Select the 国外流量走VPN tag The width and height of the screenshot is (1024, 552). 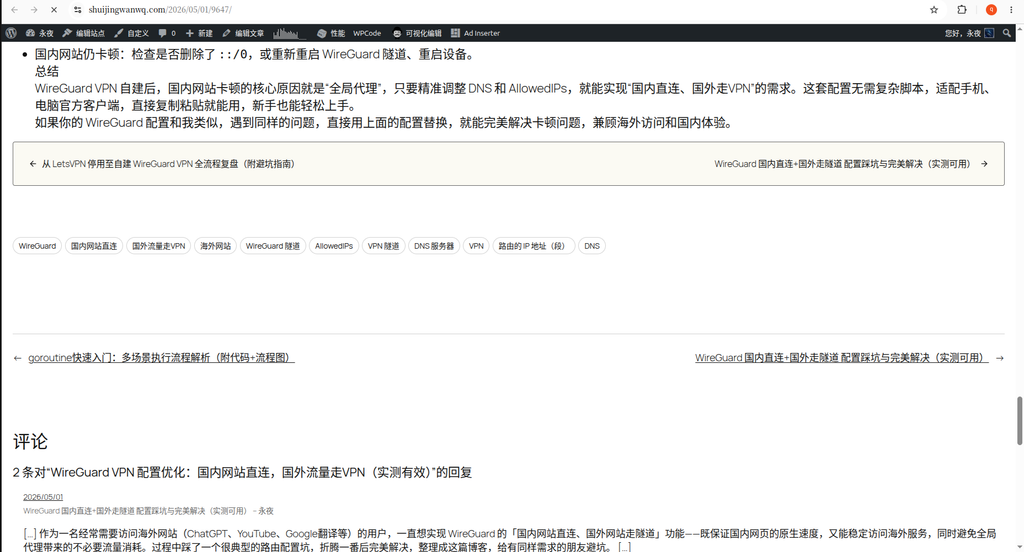pyautogui.click(x=159, y=246)
